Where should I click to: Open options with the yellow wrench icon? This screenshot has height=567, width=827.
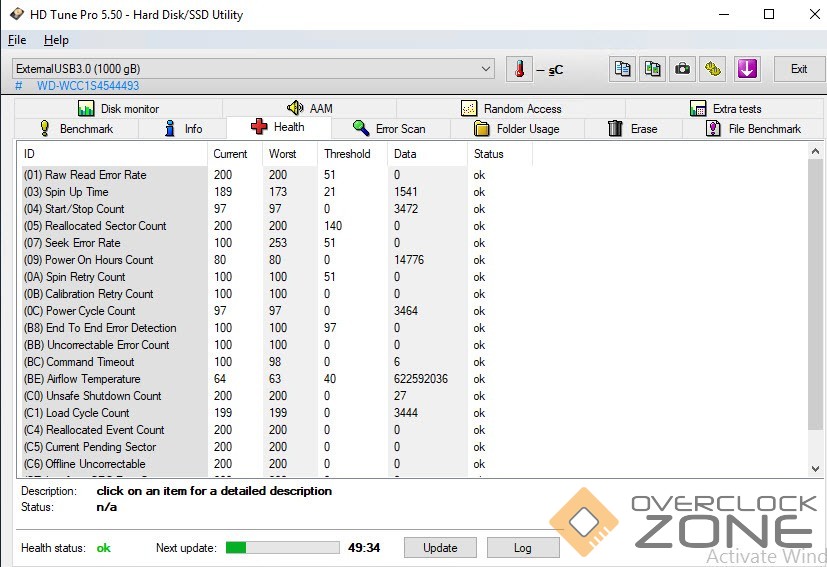[713, 69]
